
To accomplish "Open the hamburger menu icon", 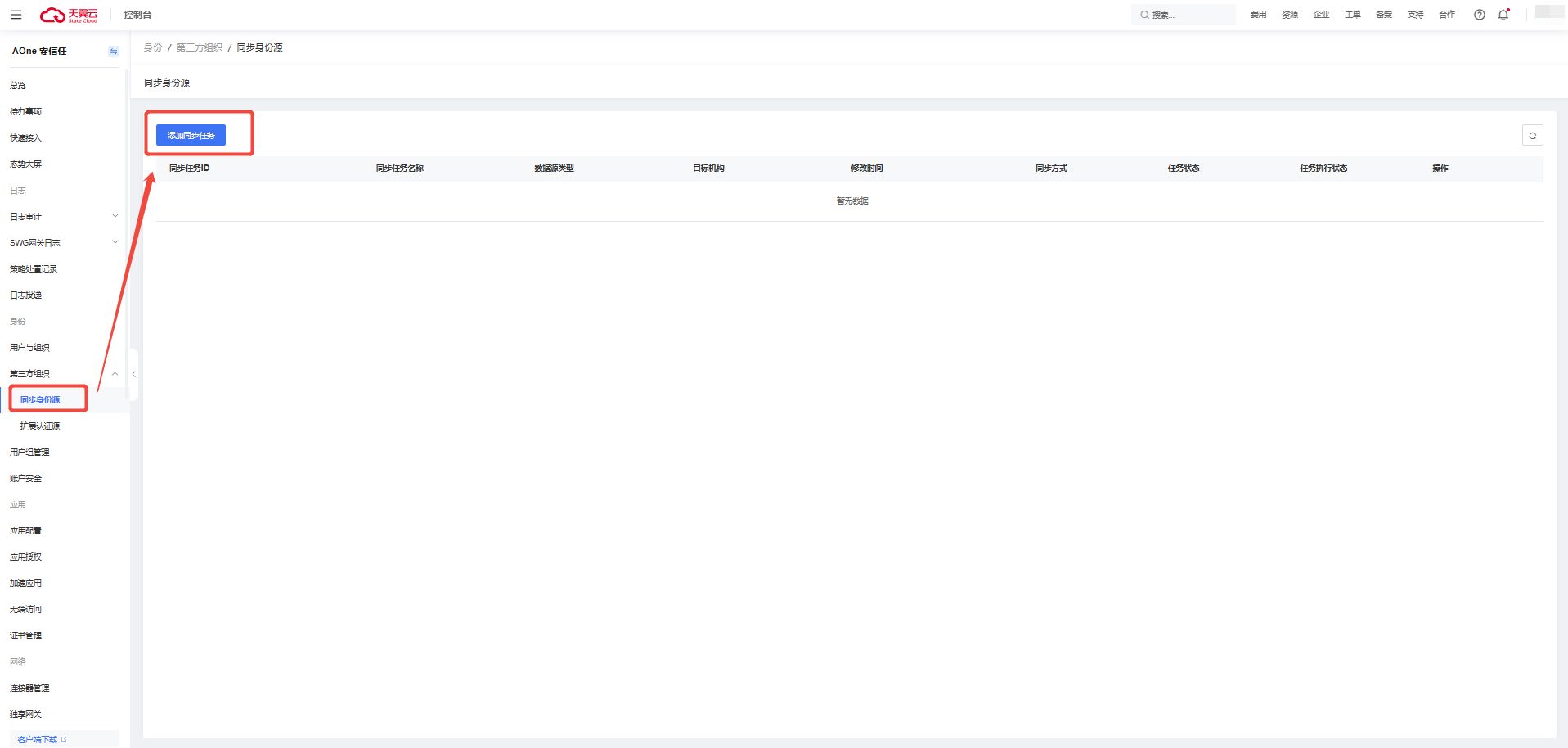I will pos(16,15).
